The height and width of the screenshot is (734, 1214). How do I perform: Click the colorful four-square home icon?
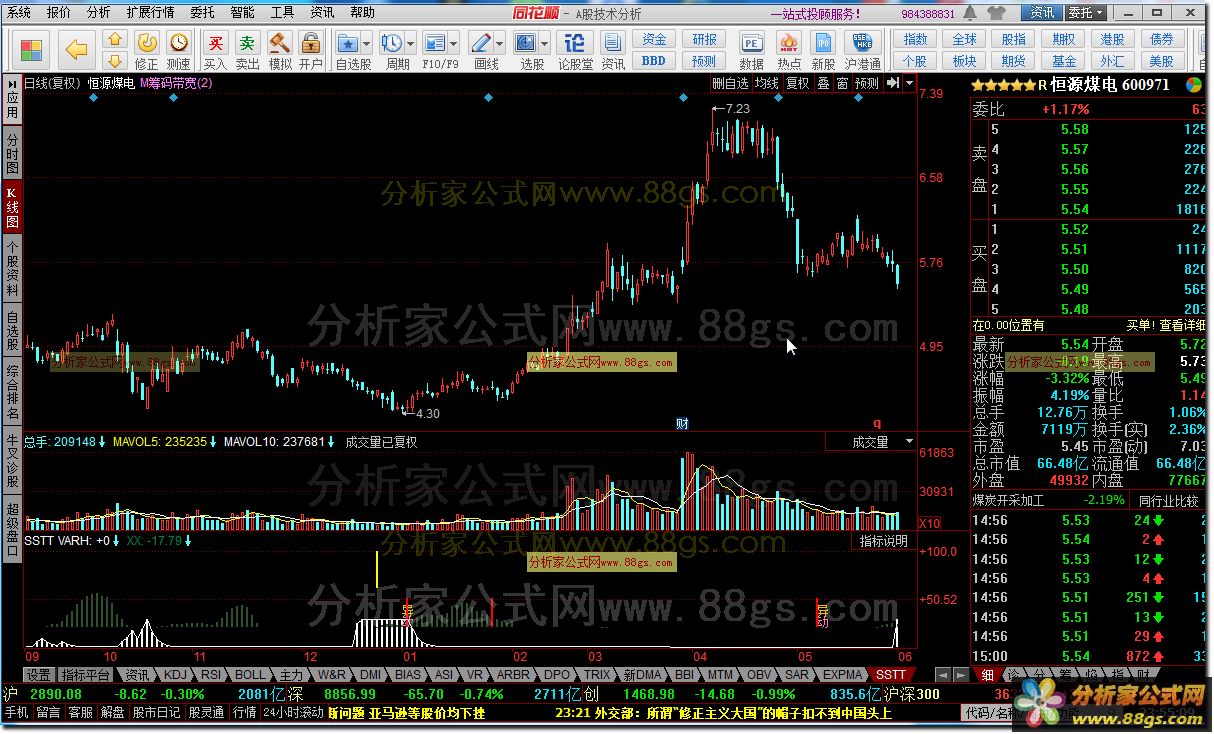(31, 48)
